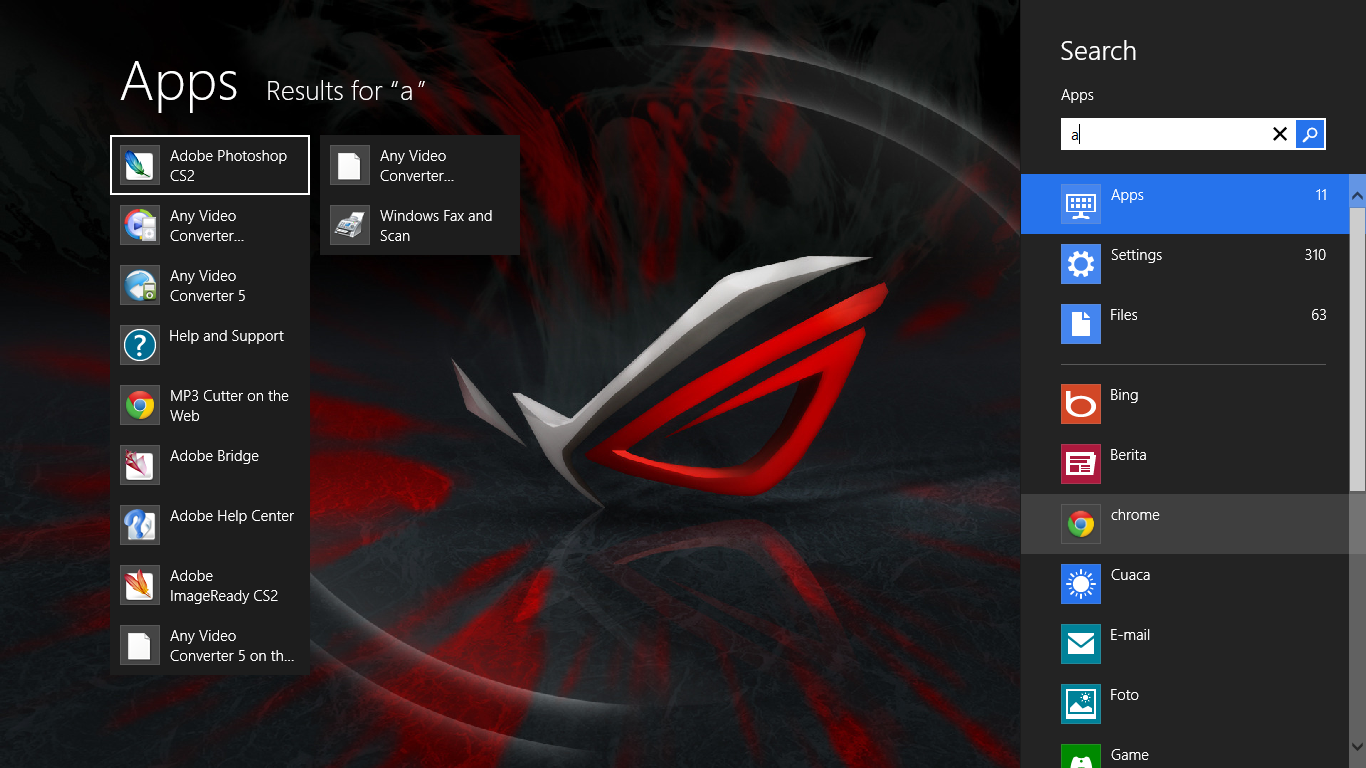This screenshot has width=1366, height=768.
Task: Select the E-mail envelope icon
Action: pos(1081,644)
